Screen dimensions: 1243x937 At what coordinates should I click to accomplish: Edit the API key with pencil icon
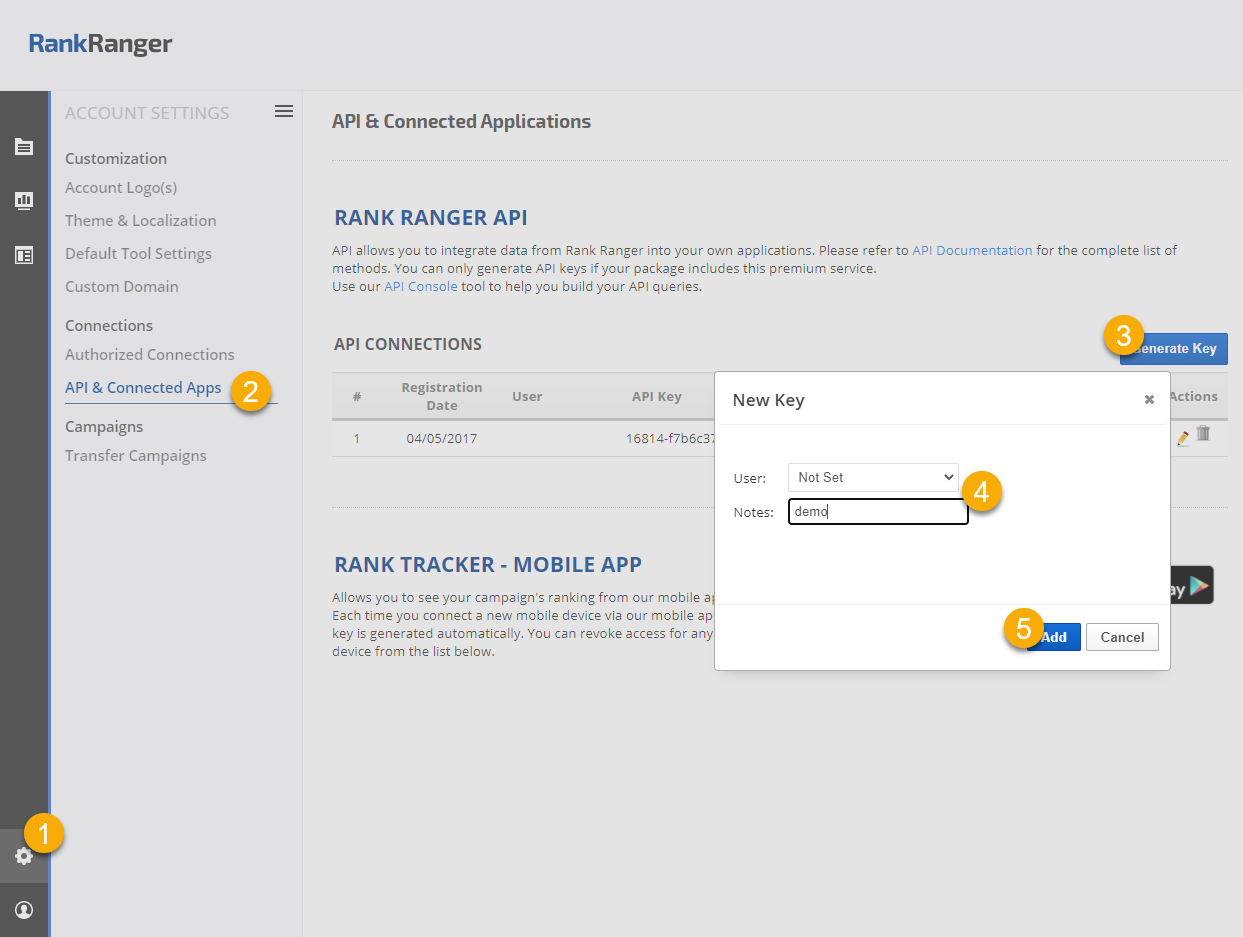pos(1183,437)
